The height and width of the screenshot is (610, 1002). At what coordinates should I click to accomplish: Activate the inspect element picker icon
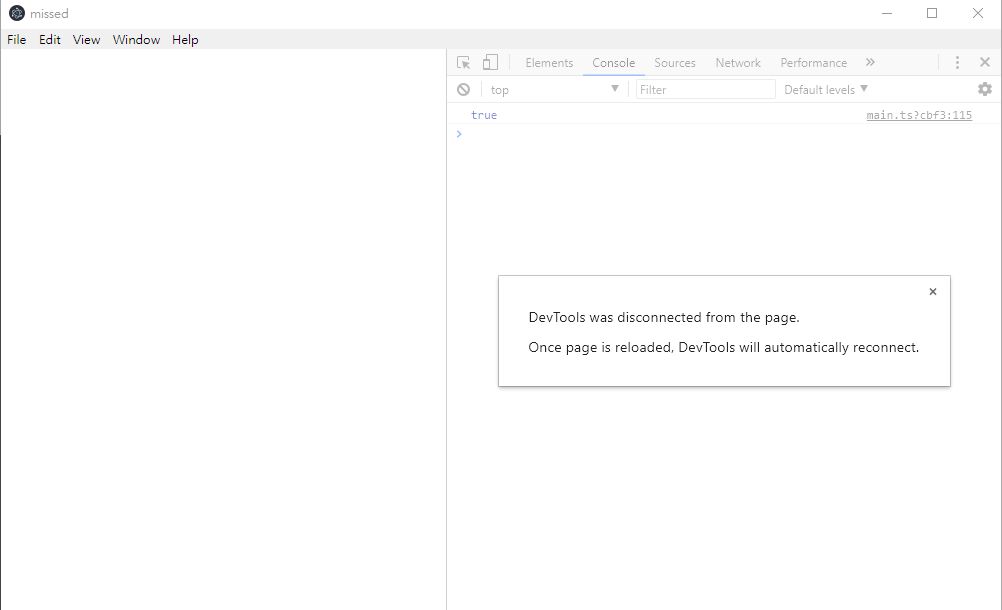(x=463, y=63)
